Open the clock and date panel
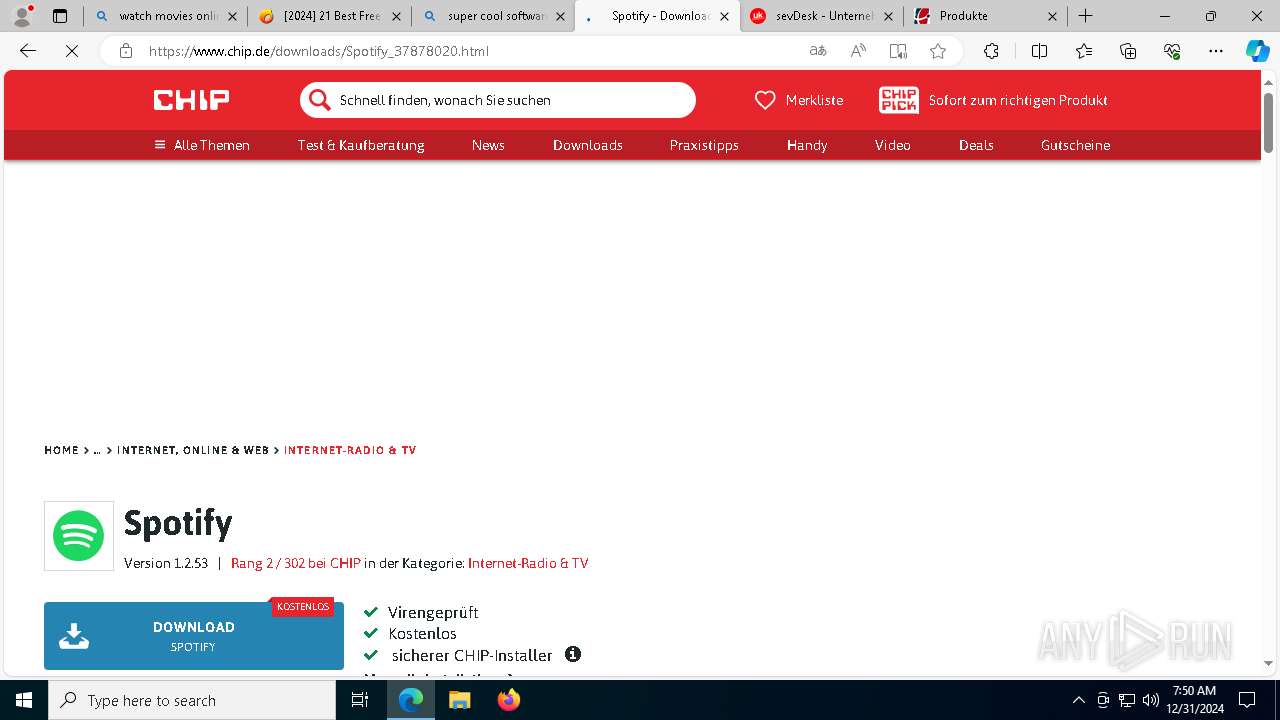 tap(1194, 700)
